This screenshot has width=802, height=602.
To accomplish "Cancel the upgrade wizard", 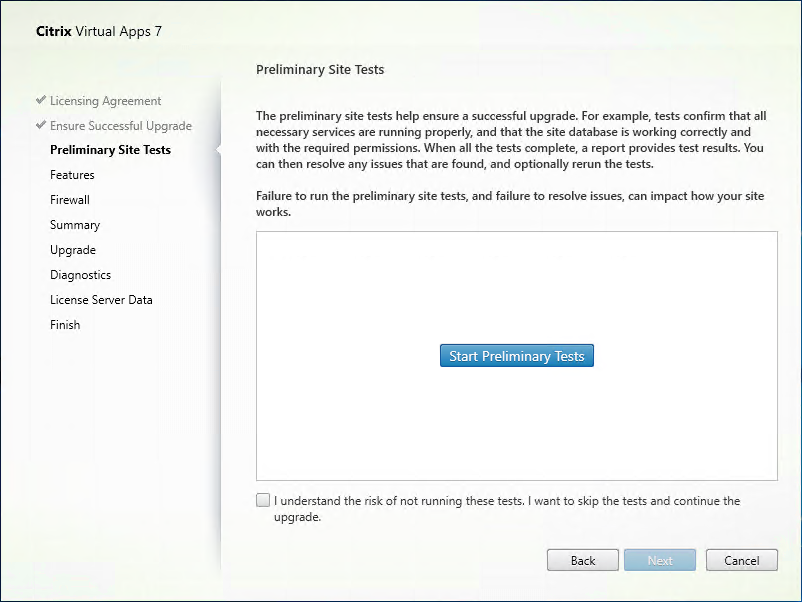I will (742, 561).
